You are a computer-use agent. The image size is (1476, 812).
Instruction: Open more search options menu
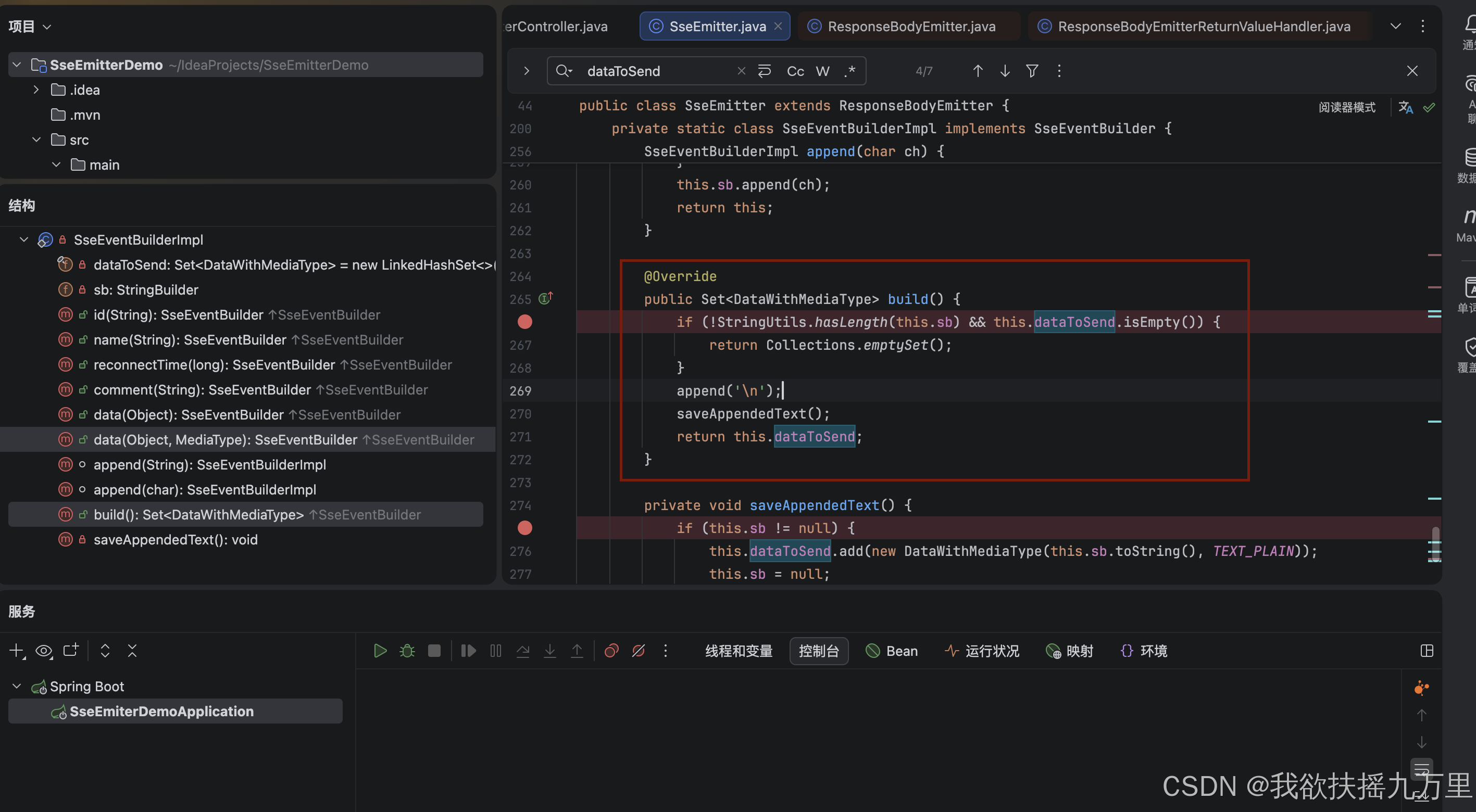(1059, 71)
